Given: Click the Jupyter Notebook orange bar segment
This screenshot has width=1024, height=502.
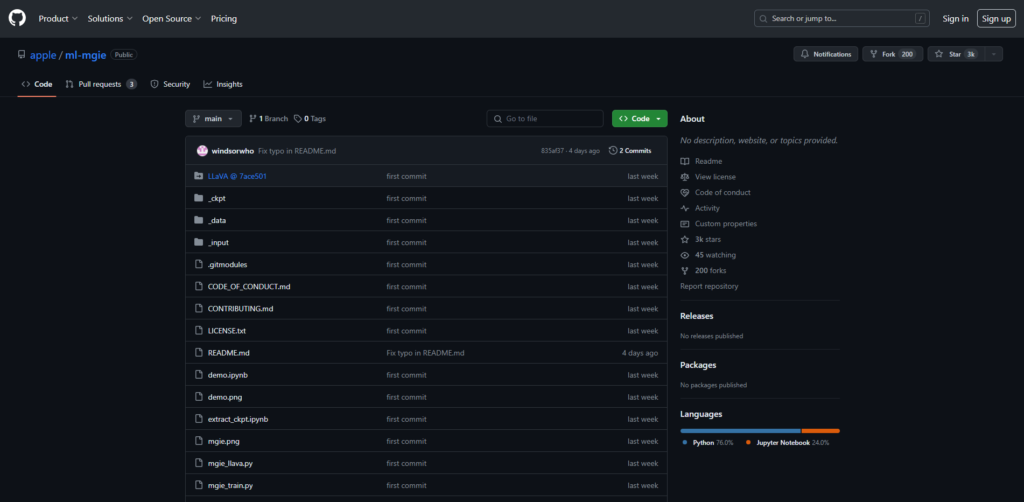Looking at the screenshot, I should [821, 431].
